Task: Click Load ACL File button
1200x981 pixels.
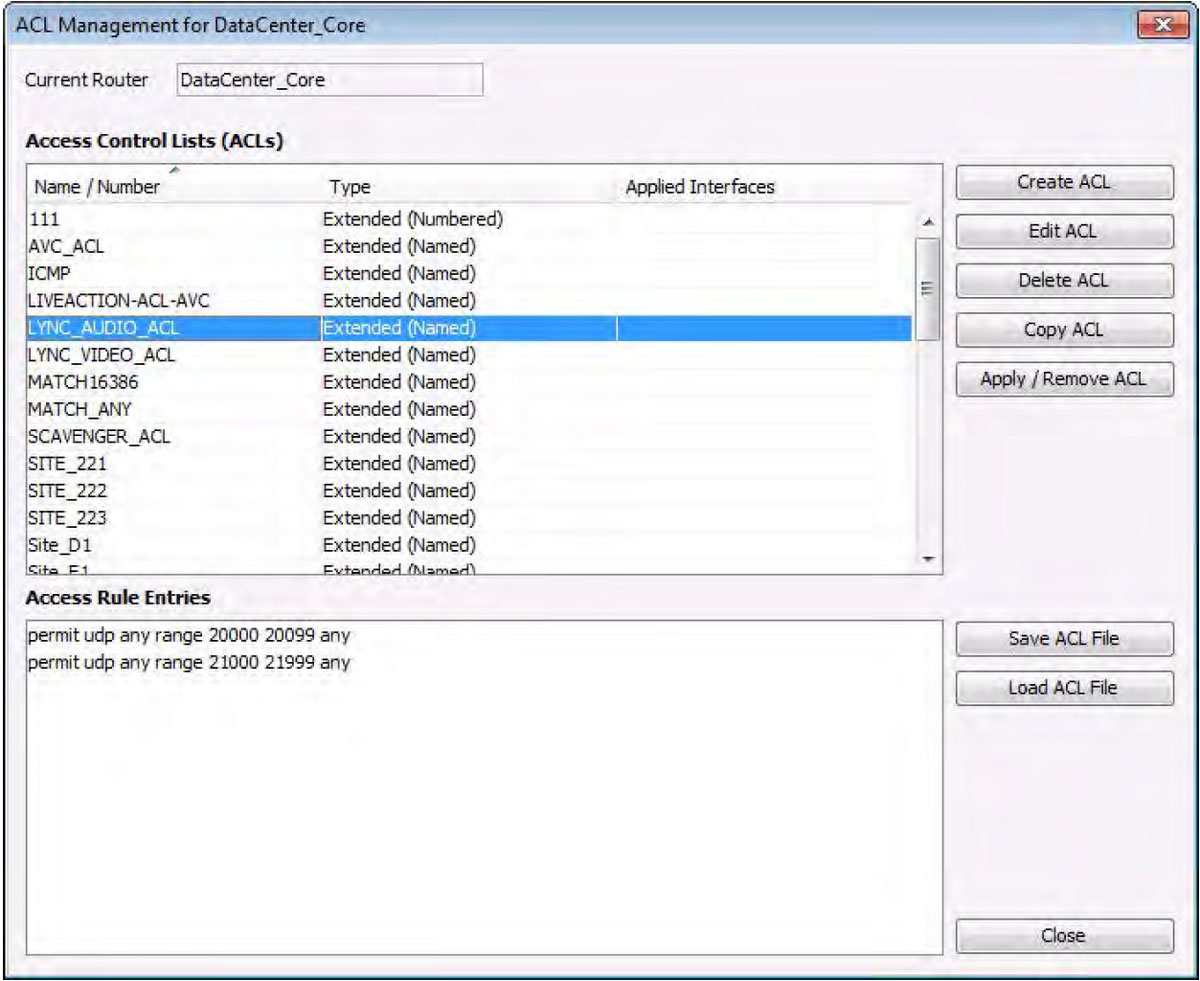Action: pos(1064,688)
